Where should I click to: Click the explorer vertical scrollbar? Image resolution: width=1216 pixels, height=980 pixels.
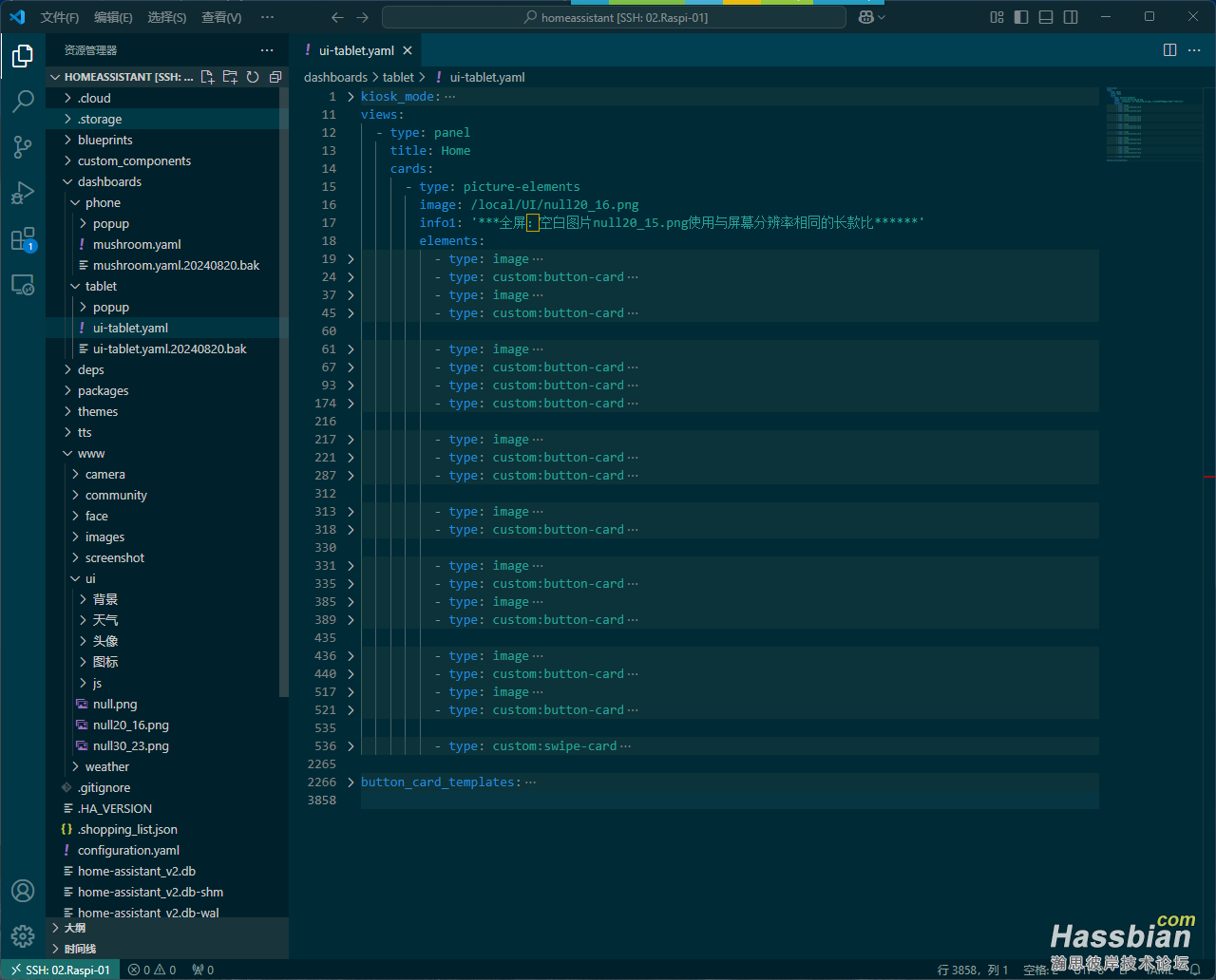[x=283, y=392]
